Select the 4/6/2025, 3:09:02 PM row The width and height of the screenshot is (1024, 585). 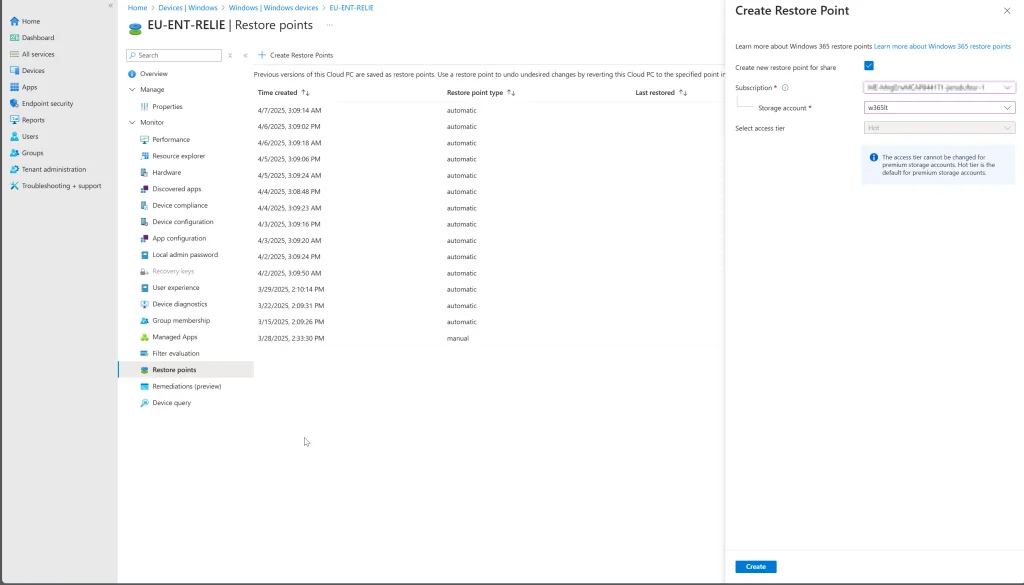289,127
